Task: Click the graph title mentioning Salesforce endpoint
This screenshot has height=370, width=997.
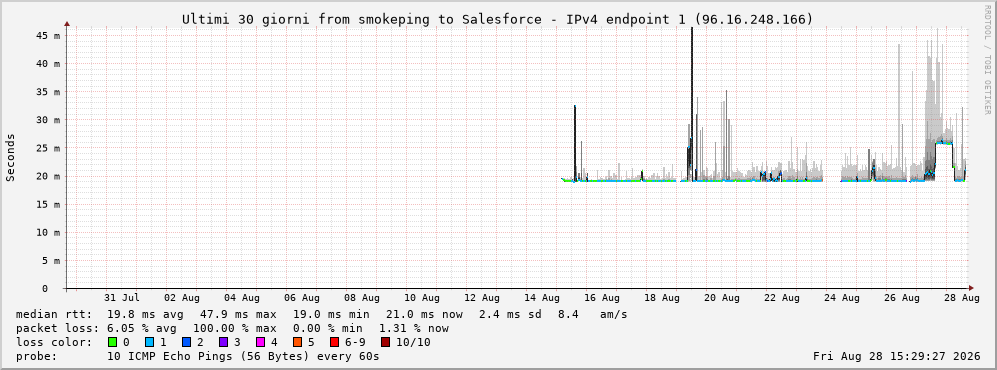Action: tap(497, 20)
